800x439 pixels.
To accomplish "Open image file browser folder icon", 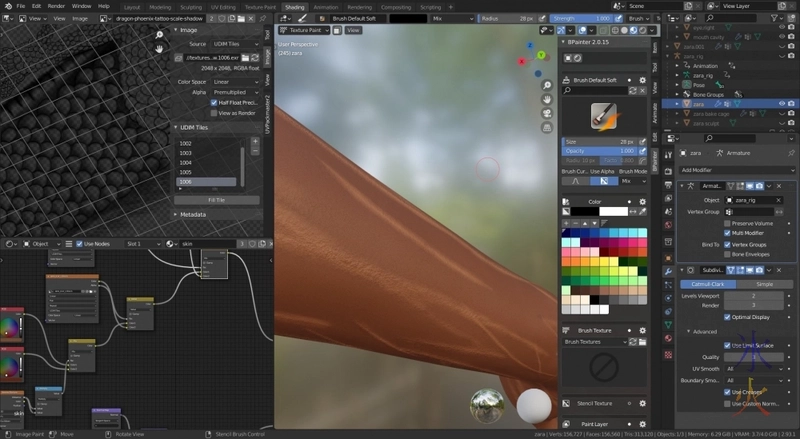I will (x=245, y=58).
